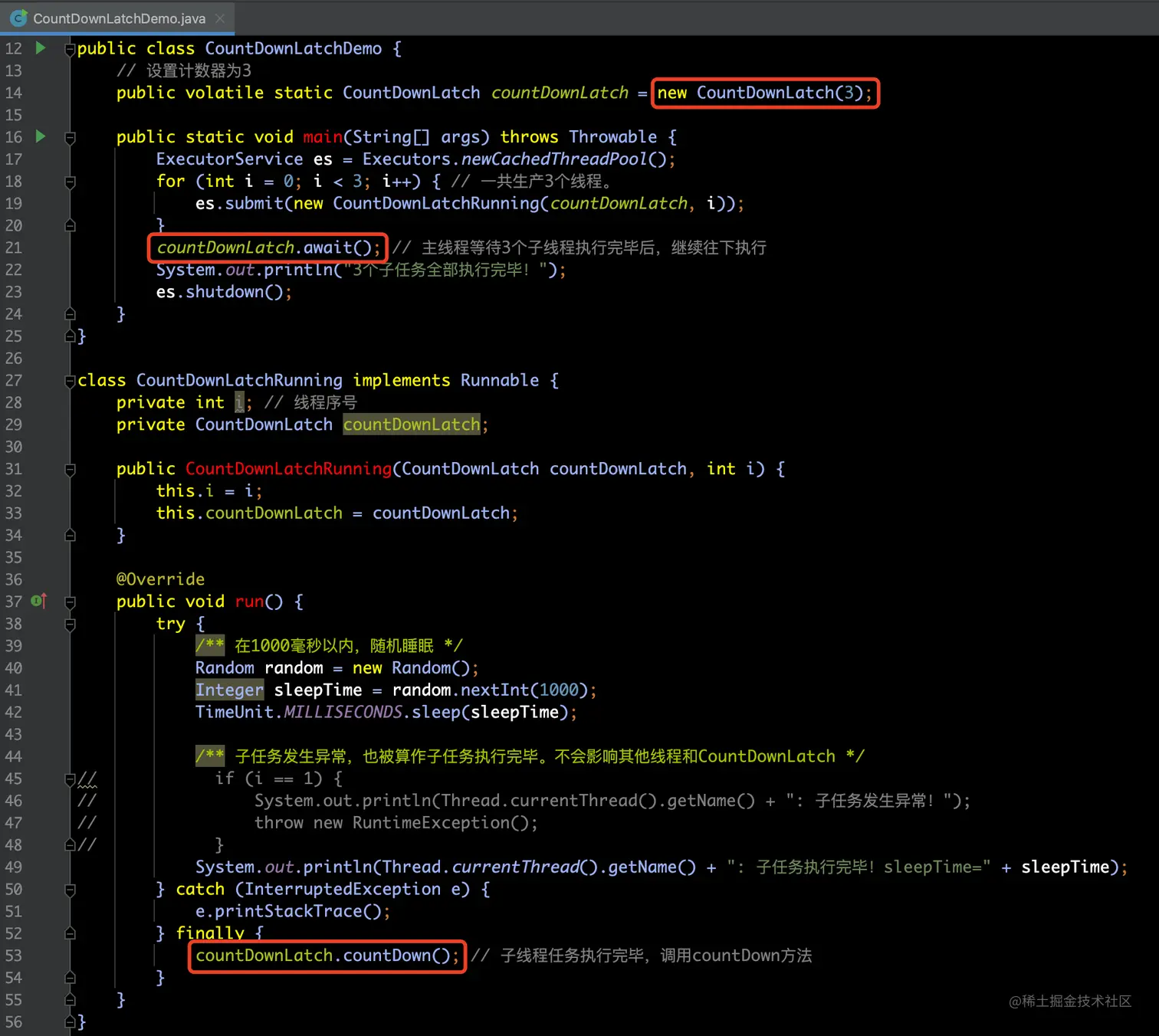Click the red 'CountDownLatchRunning' constructor name line 31
This screenshot has height=1036, width=1159.
(288, 469)
